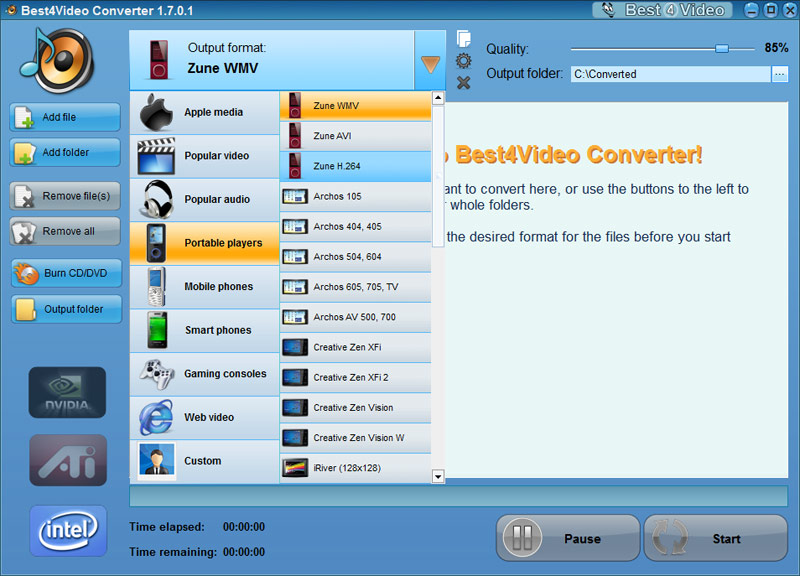Click the Intel acceleration icon
This screenshot has height=576, width=800.
pyautogui.click(x=68, y=531)
